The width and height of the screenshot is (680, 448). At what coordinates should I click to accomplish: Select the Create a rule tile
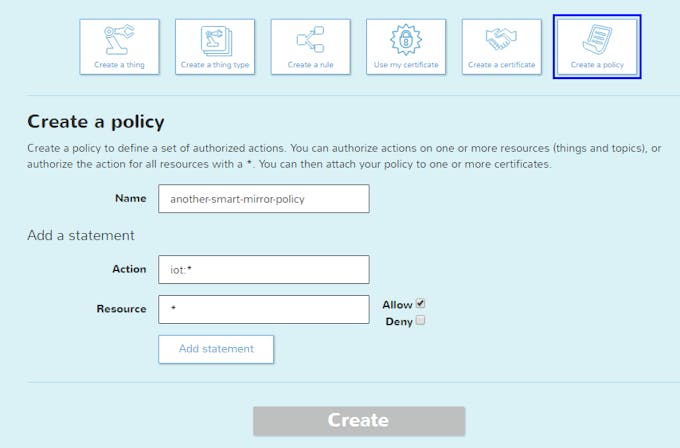point(311,47)
